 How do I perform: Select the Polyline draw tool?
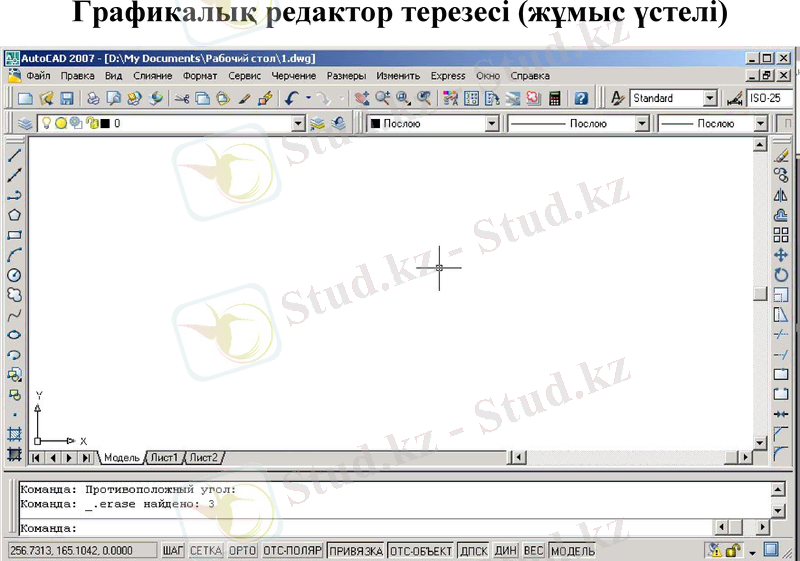pos(14,195)
